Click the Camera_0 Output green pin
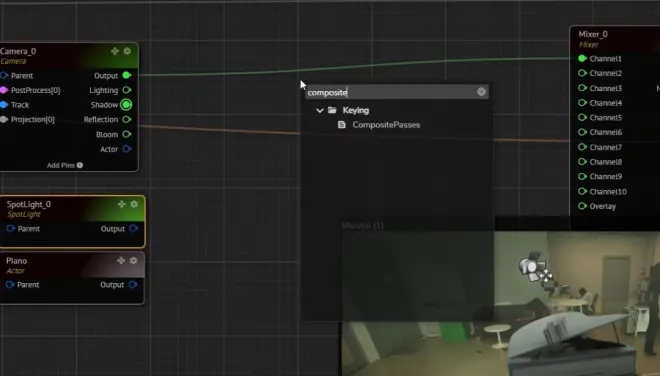 click(126, 75)
